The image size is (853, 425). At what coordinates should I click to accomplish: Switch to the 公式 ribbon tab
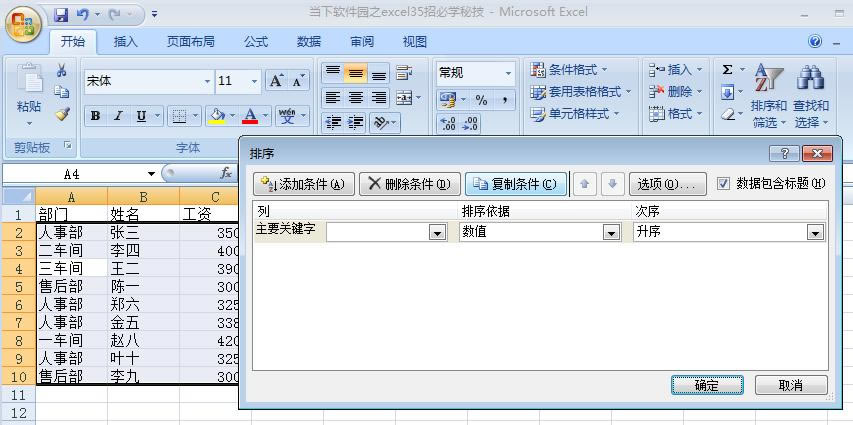coord(256,42)
